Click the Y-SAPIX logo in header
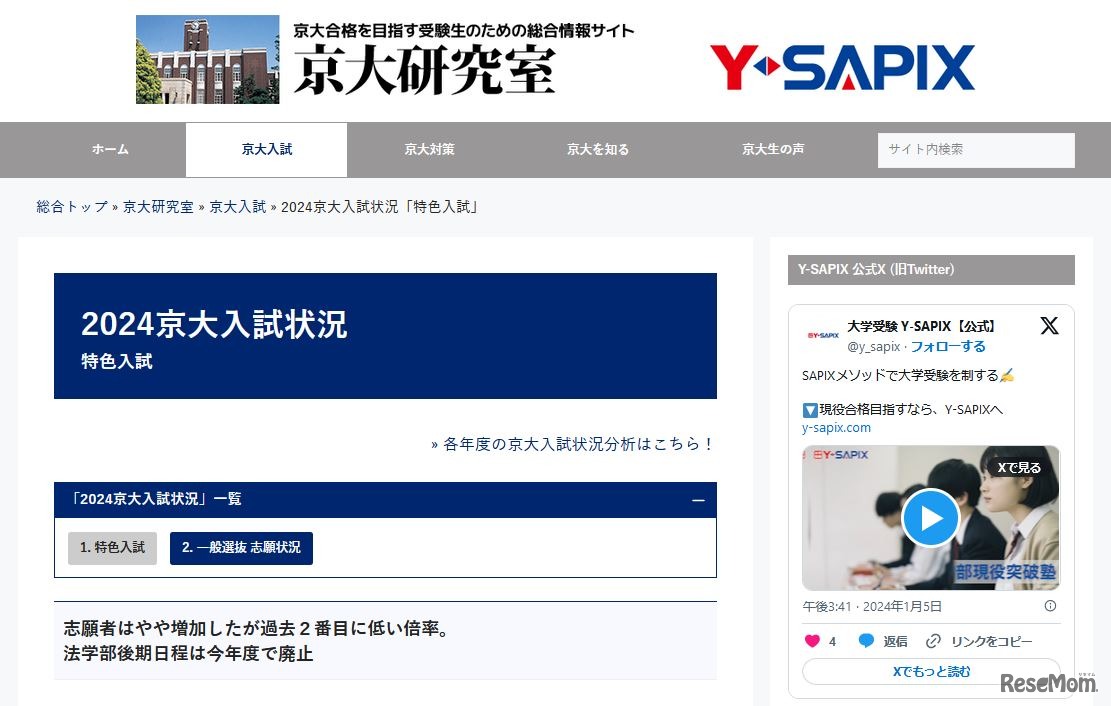The height and width of the screenshot is (706, 1111). coord(842,67)
